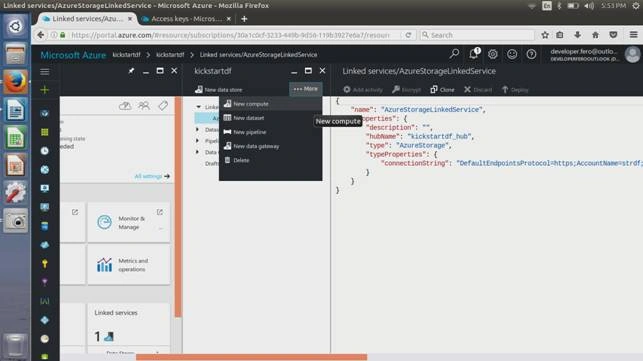This screenshot has height=361, width=643.
Task: Go back with Firefox back arrow
Action: click(x=40, y=35)
